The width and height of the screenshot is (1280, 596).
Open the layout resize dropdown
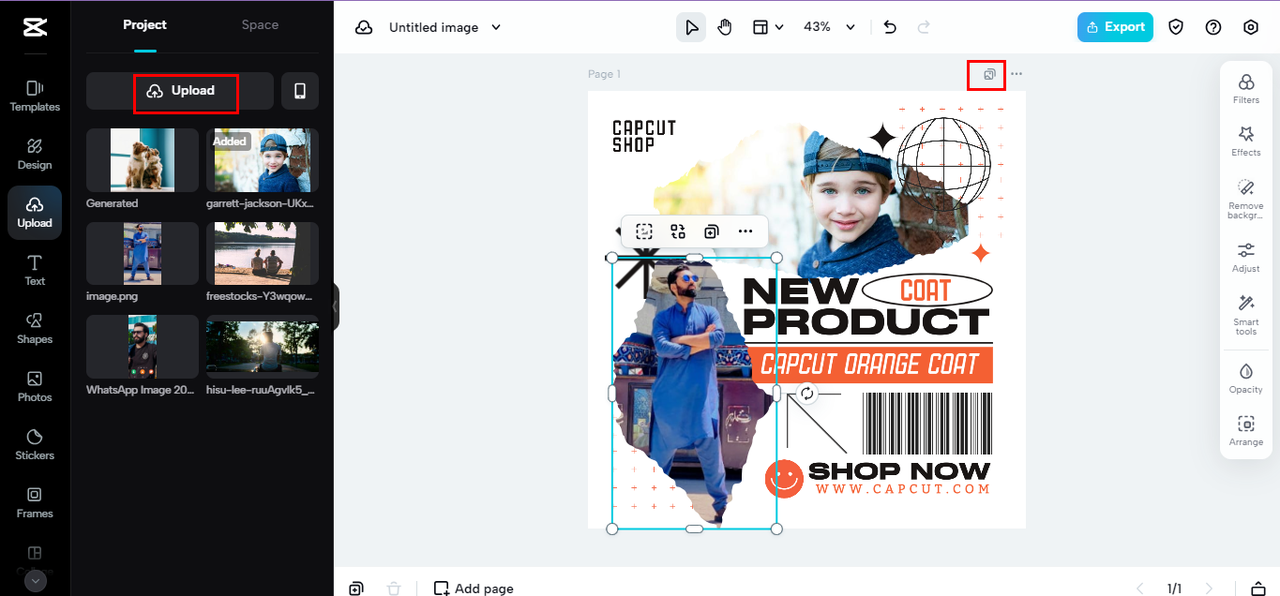(x=767, y=27)
